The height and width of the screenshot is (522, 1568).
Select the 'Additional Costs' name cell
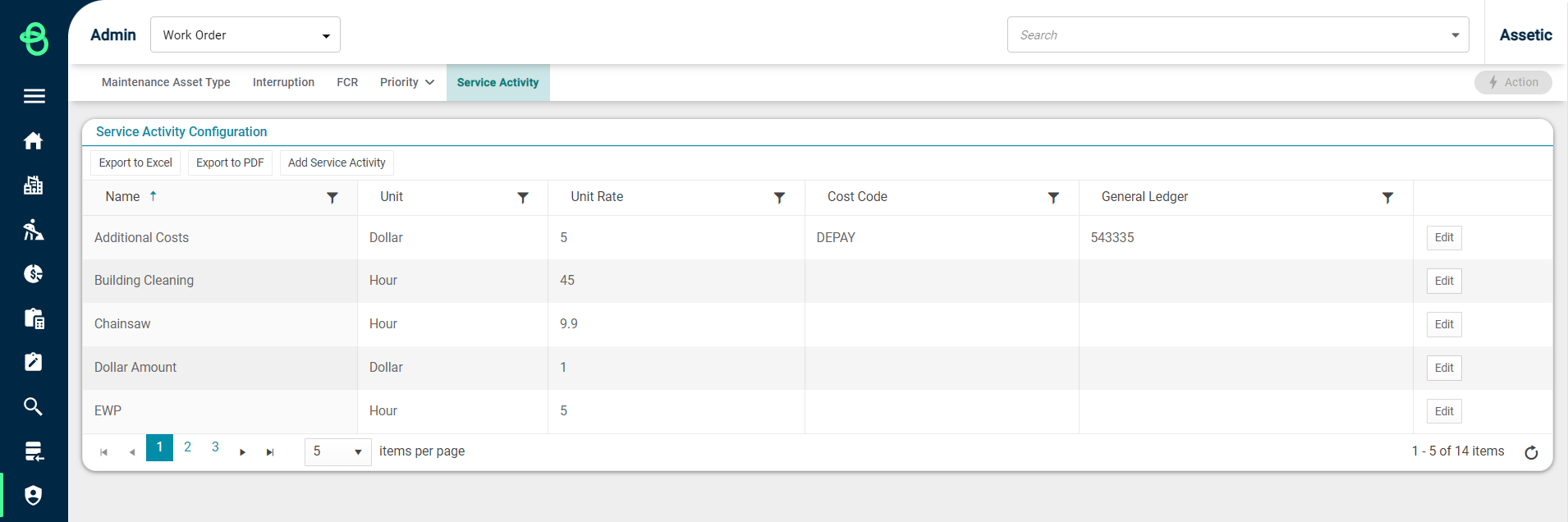click(x=220, y=237)
